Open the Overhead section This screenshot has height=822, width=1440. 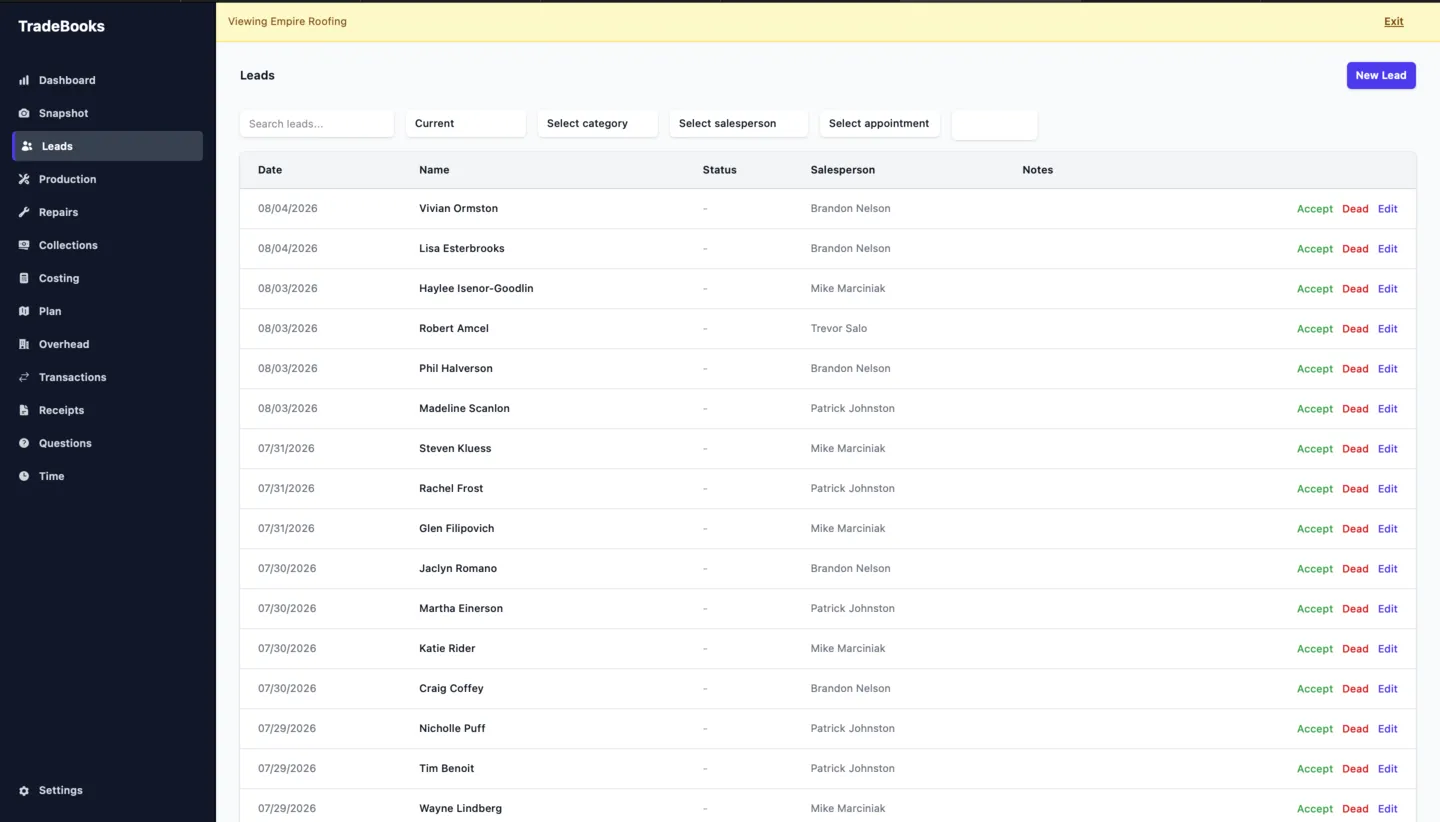click(x=107, y=344)
